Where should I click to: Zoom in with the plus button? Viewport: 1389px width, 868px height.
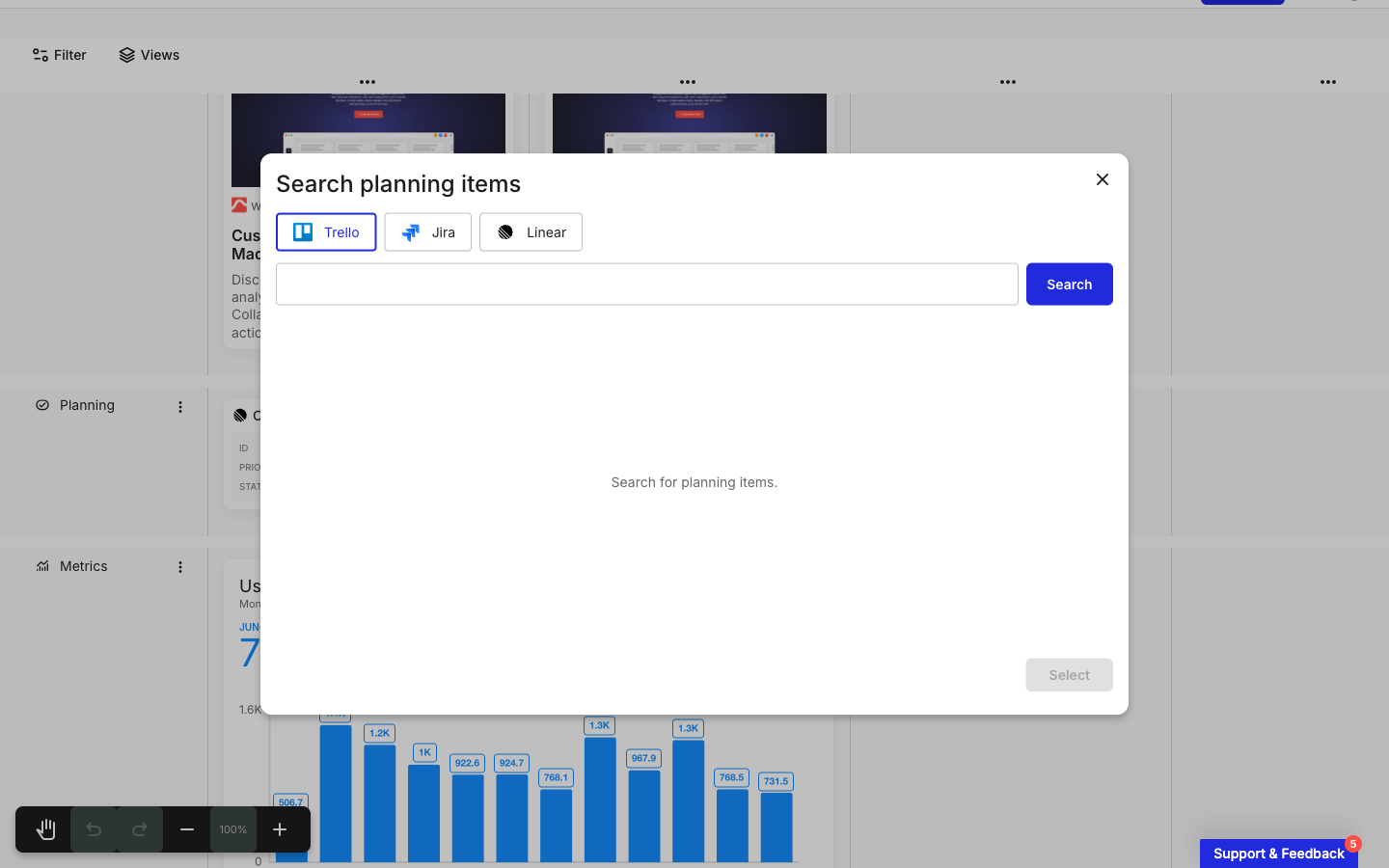point(280,829)
